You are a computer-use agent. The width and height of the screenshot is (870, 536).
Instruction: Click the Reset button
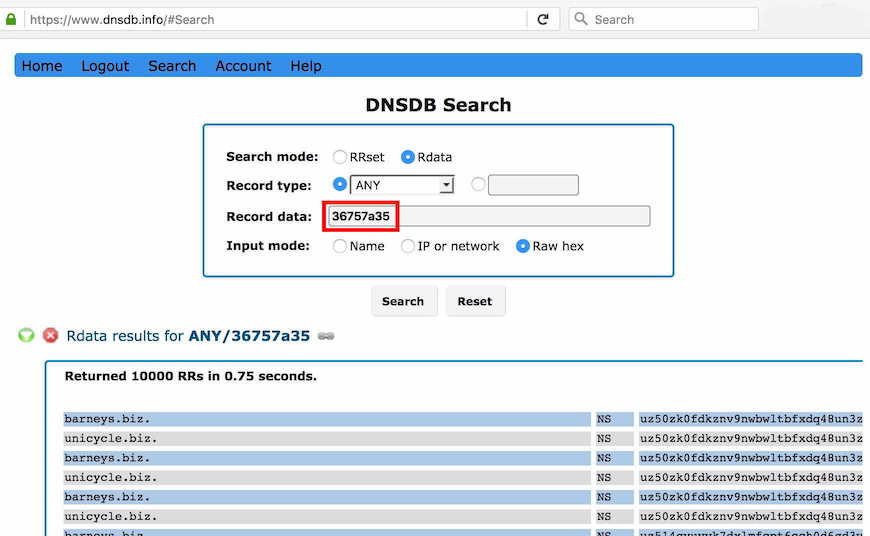(475, 301)
